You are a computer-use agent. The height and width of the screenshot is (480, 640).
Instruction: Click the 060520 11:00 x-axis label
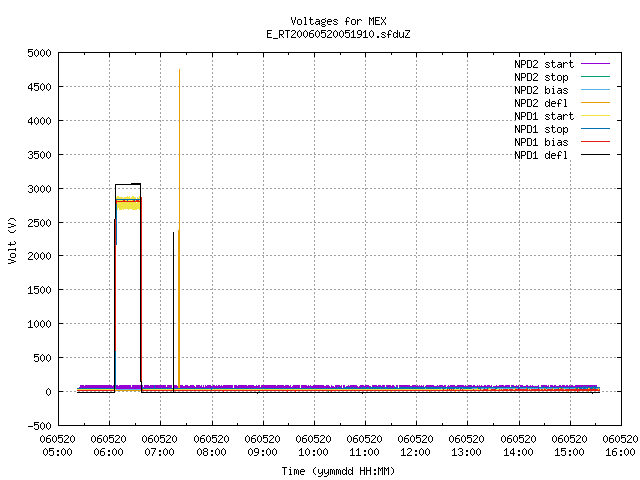pyautogui.click(x=364, y=445)
